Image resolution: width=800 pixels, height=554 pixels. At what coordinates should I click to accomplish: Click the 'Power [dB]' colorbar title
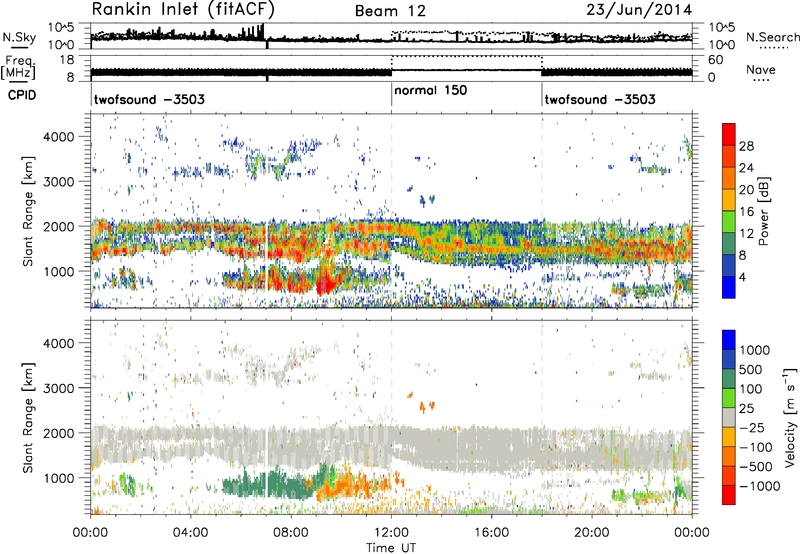point(763,211)
